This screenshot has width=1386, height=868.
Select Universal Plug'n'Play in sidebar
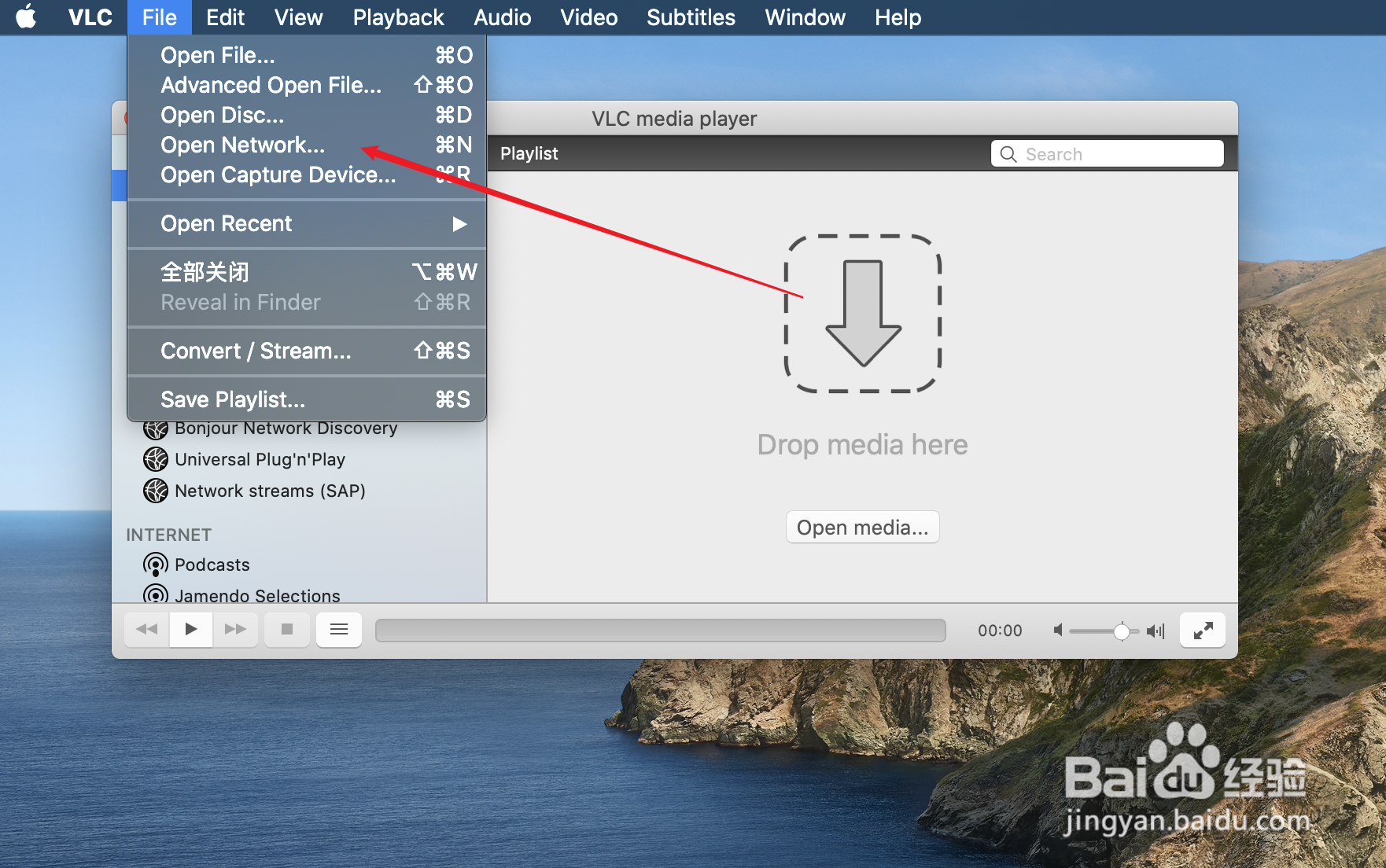260,459
